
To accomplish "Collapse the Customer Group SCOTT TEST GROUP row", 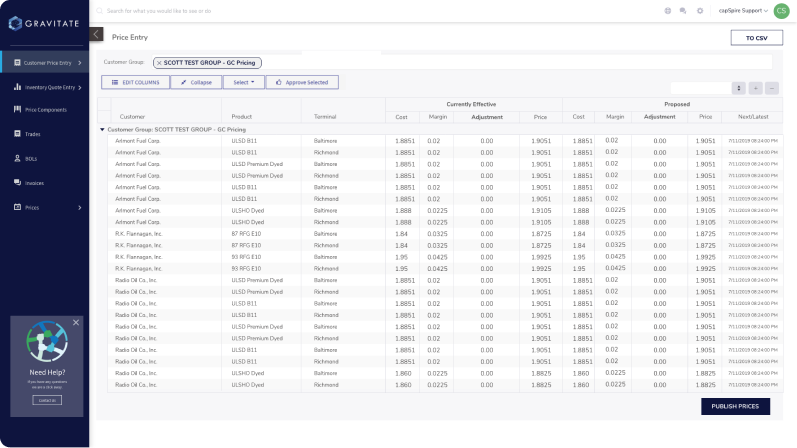I will (x=102, y=130).
